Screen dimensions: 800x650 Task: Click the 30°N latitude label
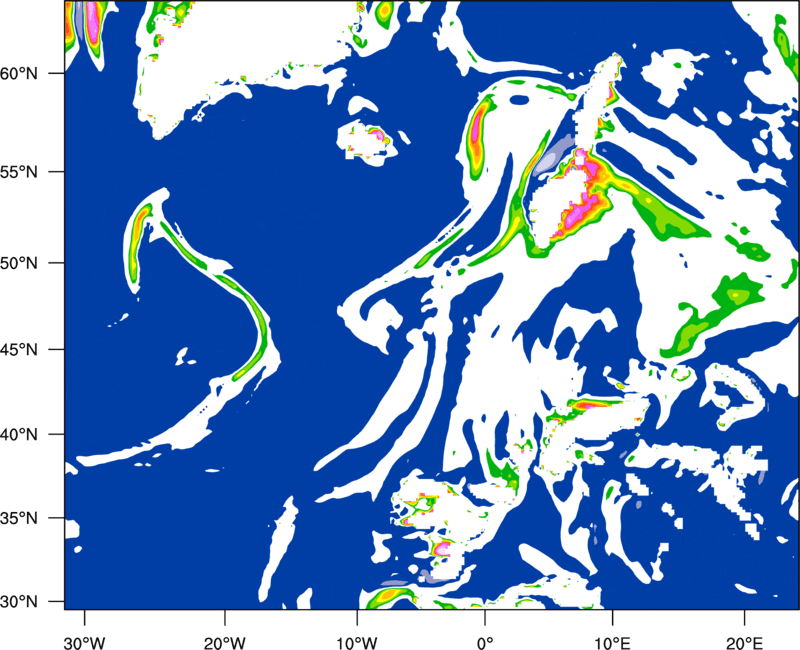tap(19, 602)
